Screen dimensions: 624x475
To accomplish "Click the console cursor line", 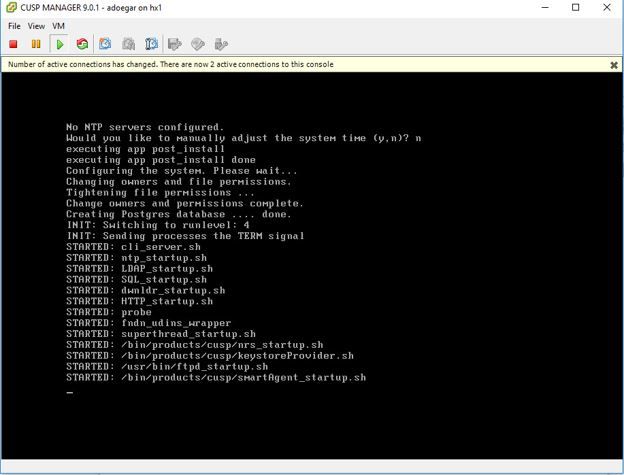I will pyautogui.click(x=70, y=393).
